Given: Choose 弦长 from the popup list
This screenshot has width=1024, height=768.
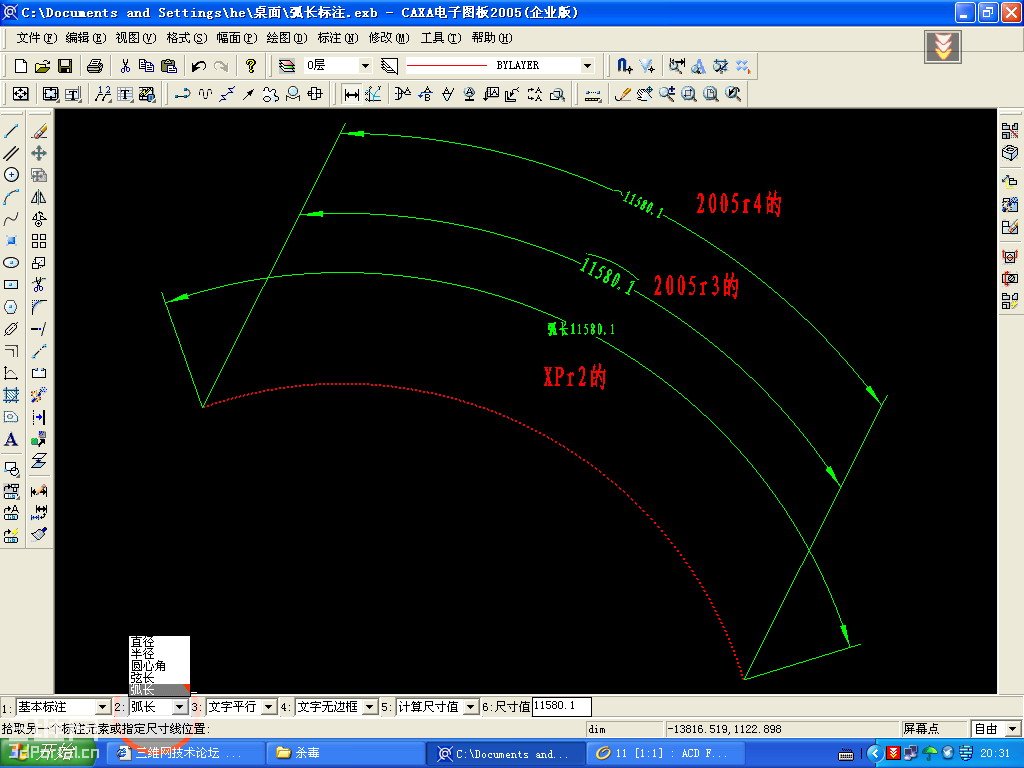Looking at the screenshot, I should coord(142,678).
